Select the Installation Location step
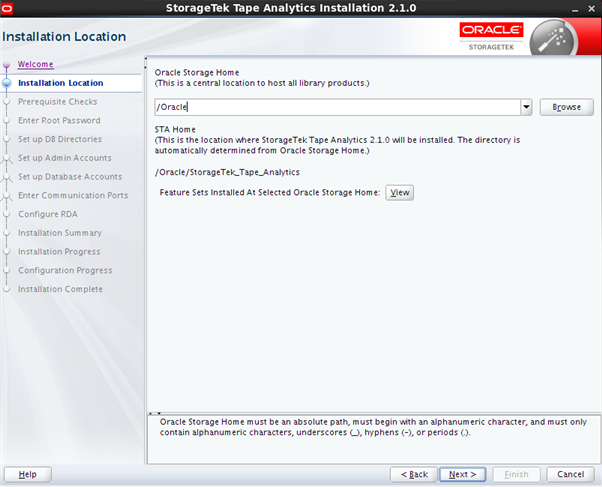602x487 pixels. click(x=61, y=83)
